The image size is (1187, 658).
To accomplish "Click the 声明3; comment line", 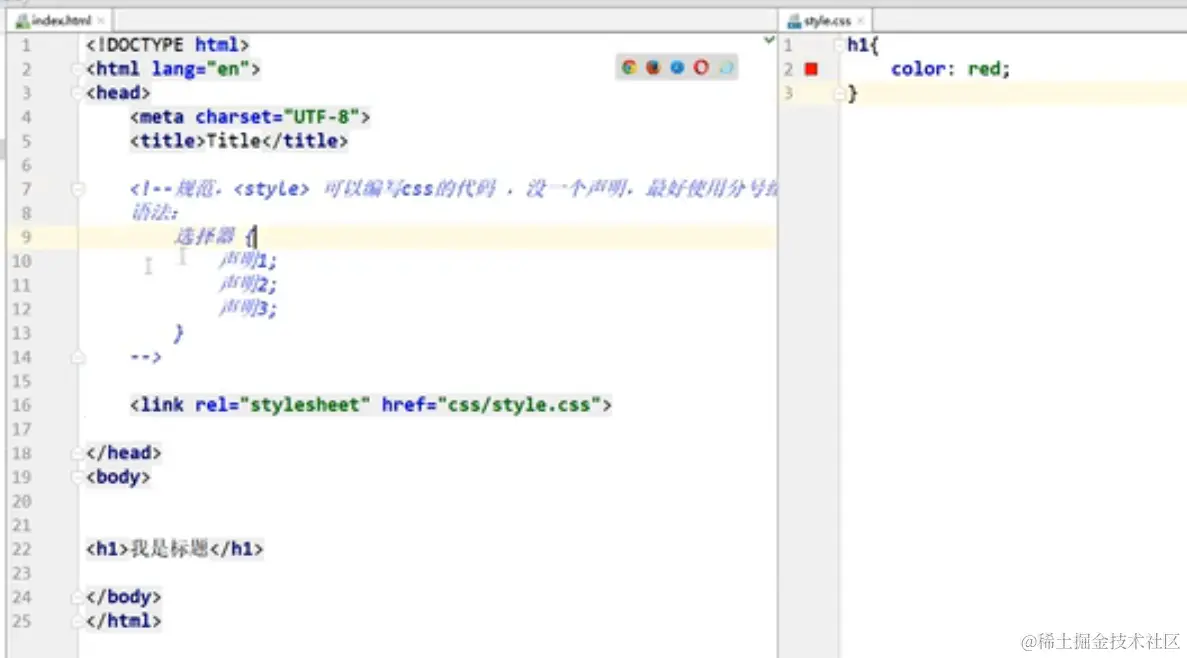I will tap(248, 308).
